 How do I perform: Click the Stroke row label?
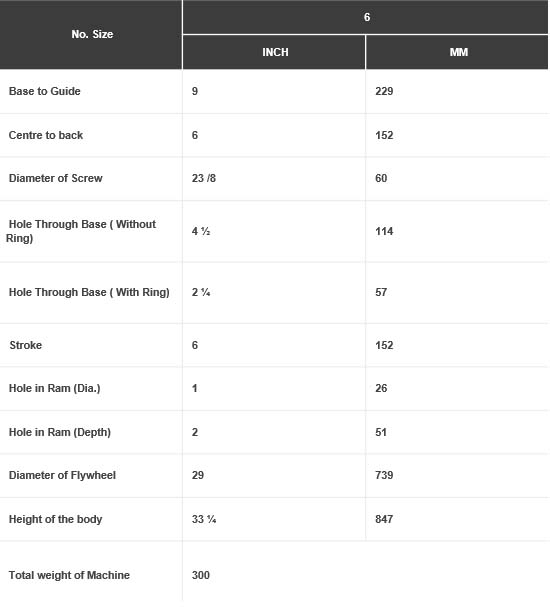pos(26,345)
